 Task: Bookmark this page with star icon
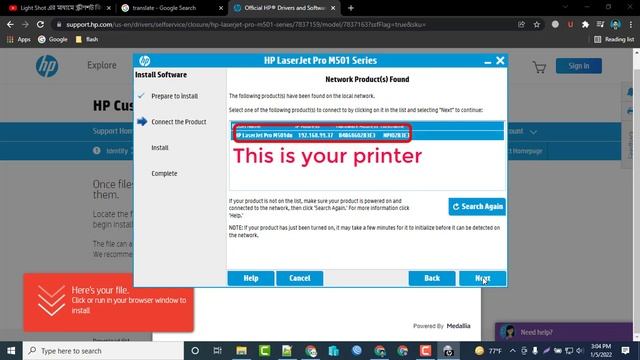pyautogui.click(x=536, y=24)
